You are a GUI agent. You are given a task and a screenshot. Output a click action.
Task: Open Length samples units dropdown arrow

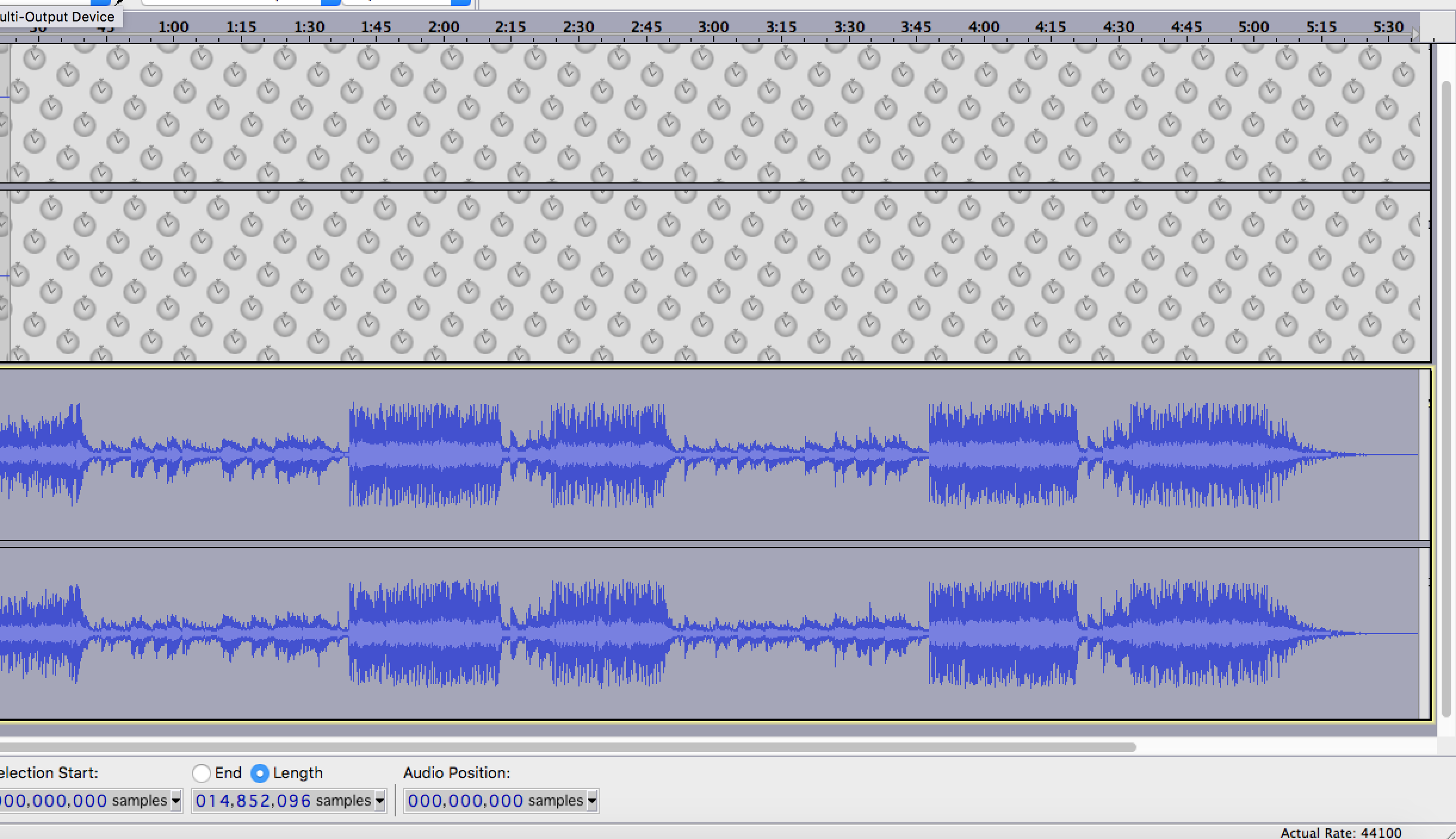(x=379, y=800)
